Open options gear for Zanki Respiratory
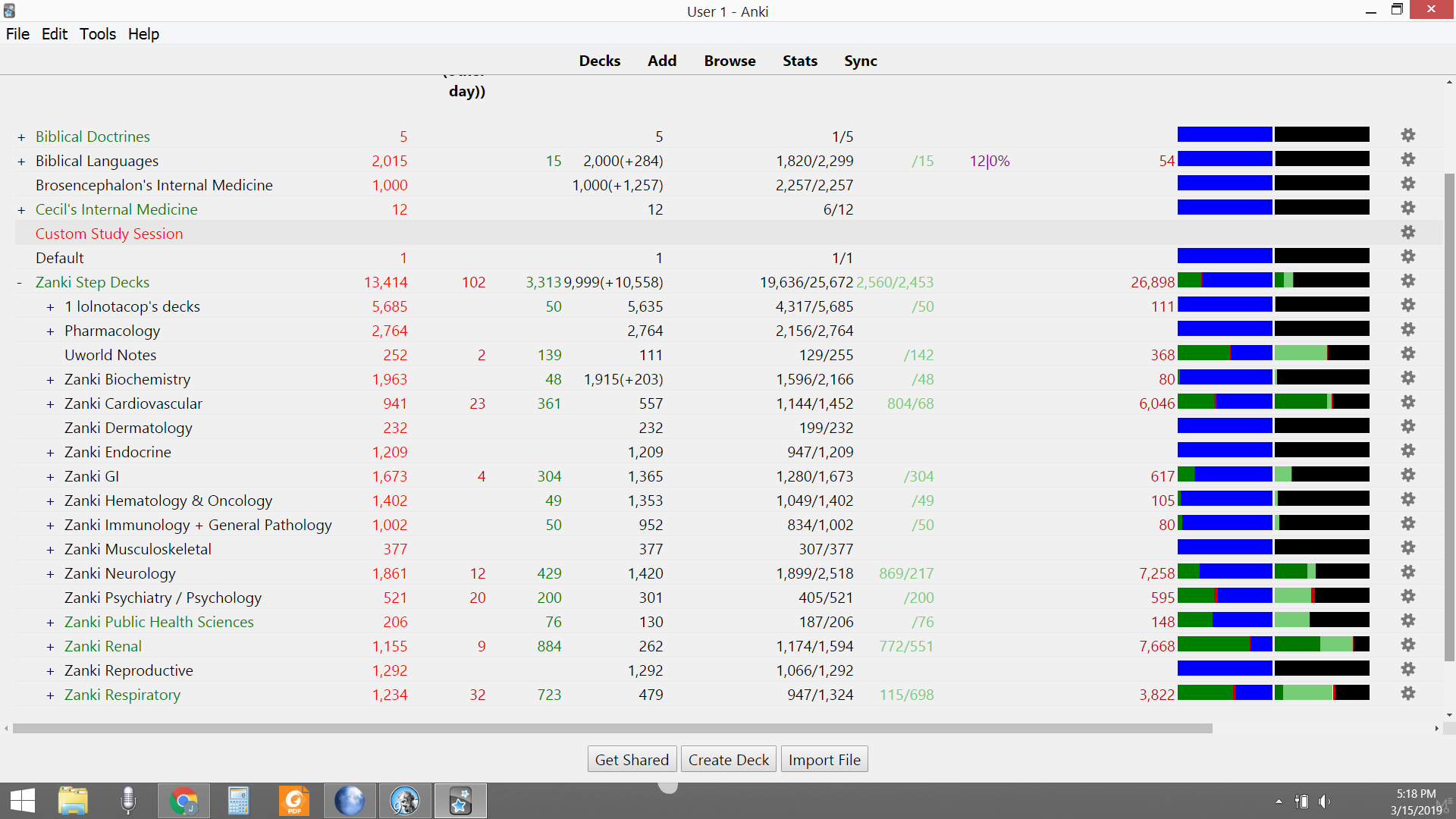The image size is (1456, 819). [x=1408, y=694]
